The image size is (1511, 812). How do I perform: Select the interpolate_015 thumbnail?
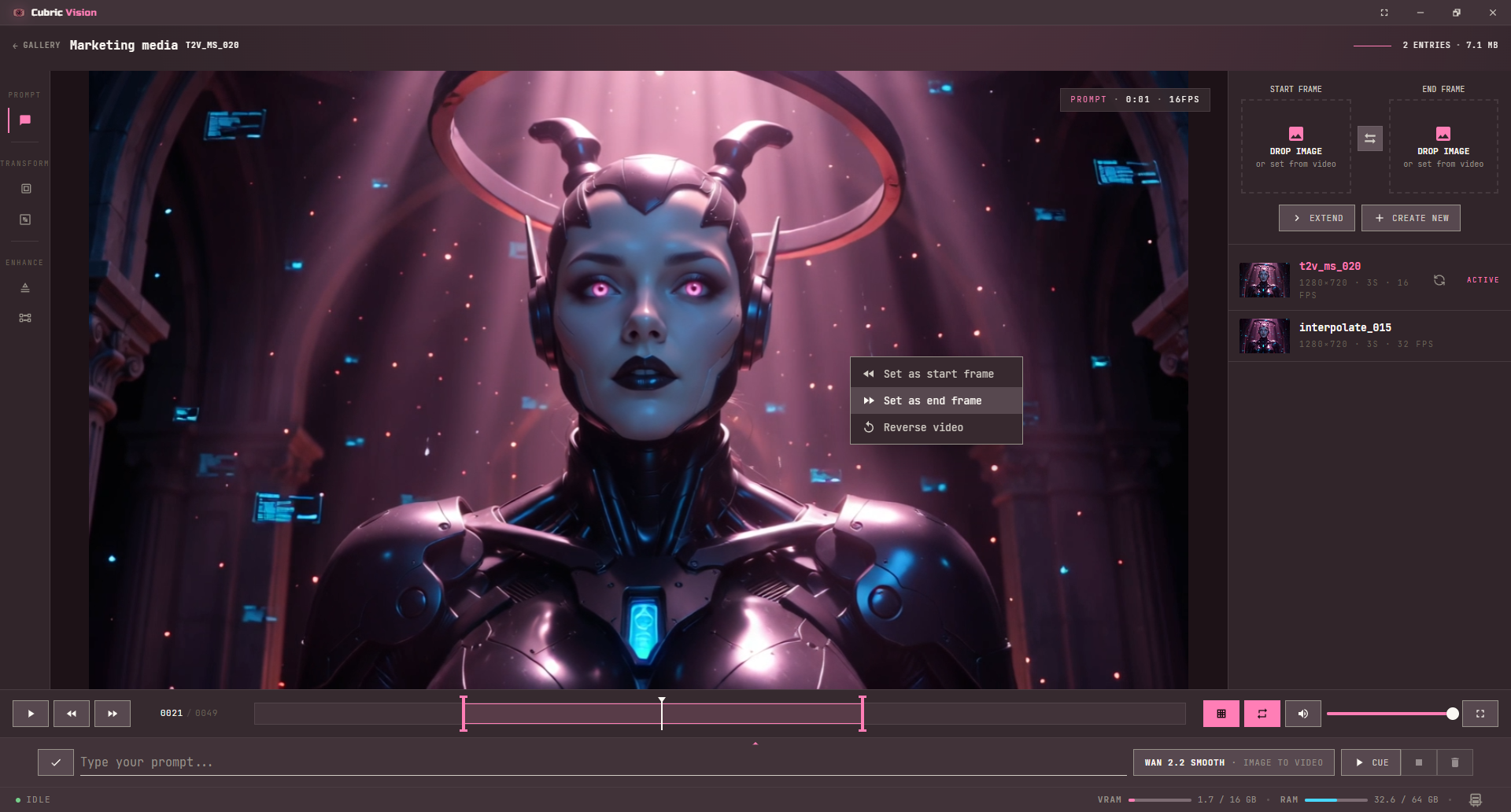[1265, 336]
